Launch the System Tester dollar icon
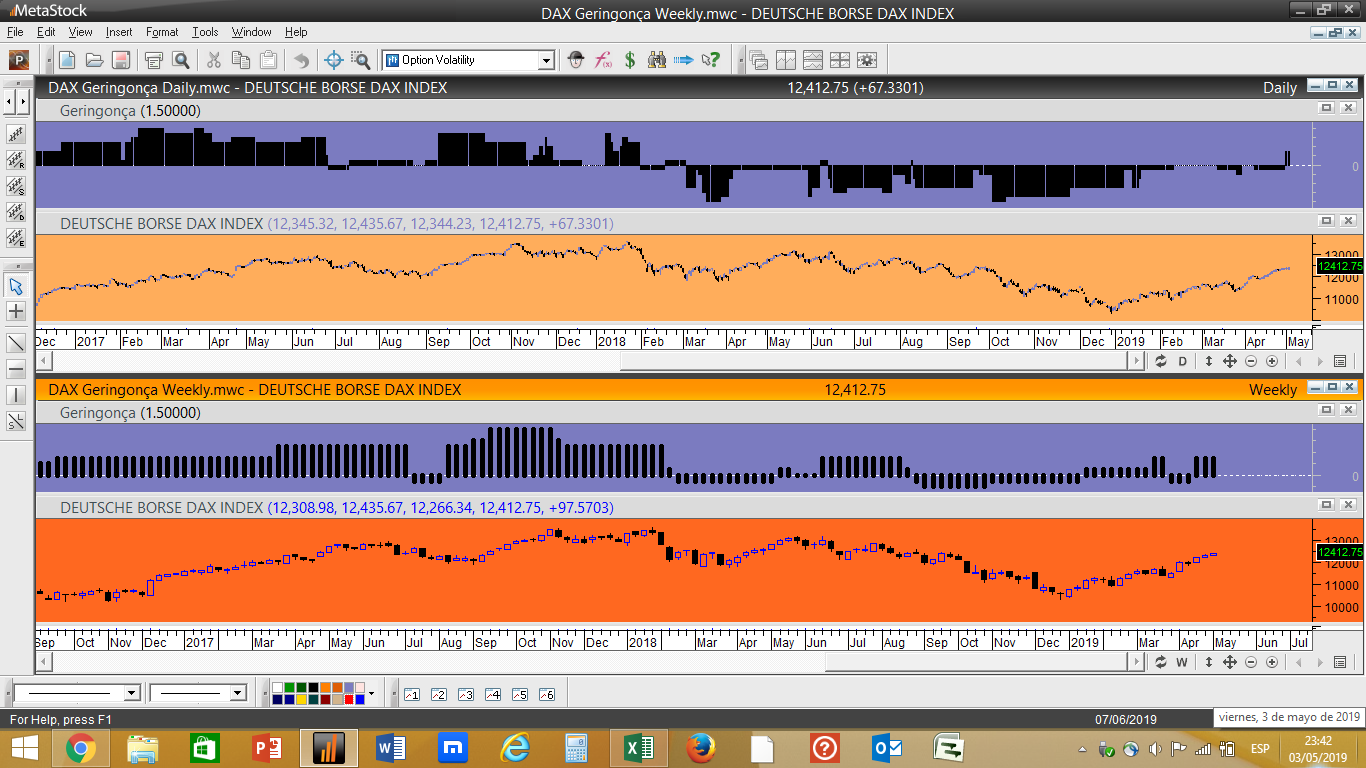The width and height of the screenshot is (1366, 768). pyautogui.click(x=630, y=60)
